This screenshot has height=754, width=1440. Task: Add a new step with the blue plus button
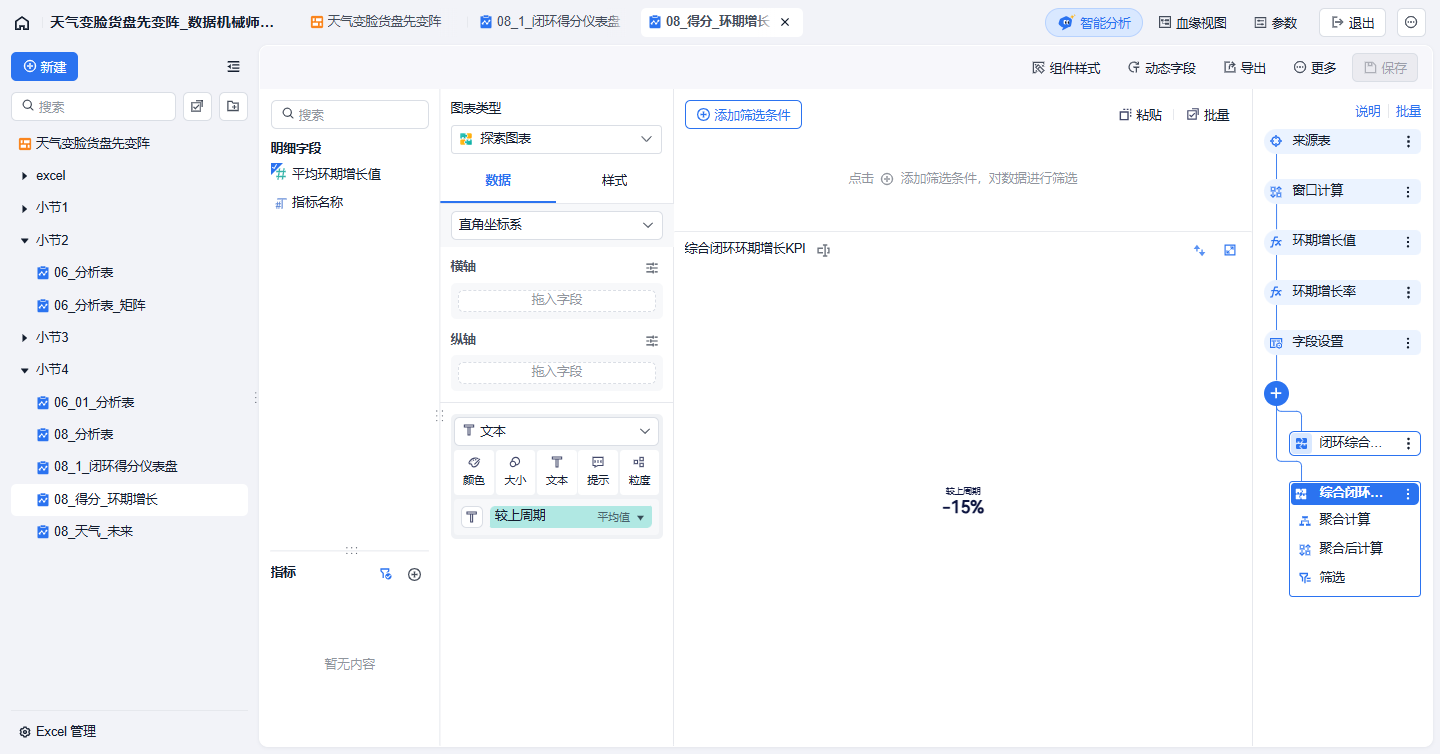coord(1276,393)
